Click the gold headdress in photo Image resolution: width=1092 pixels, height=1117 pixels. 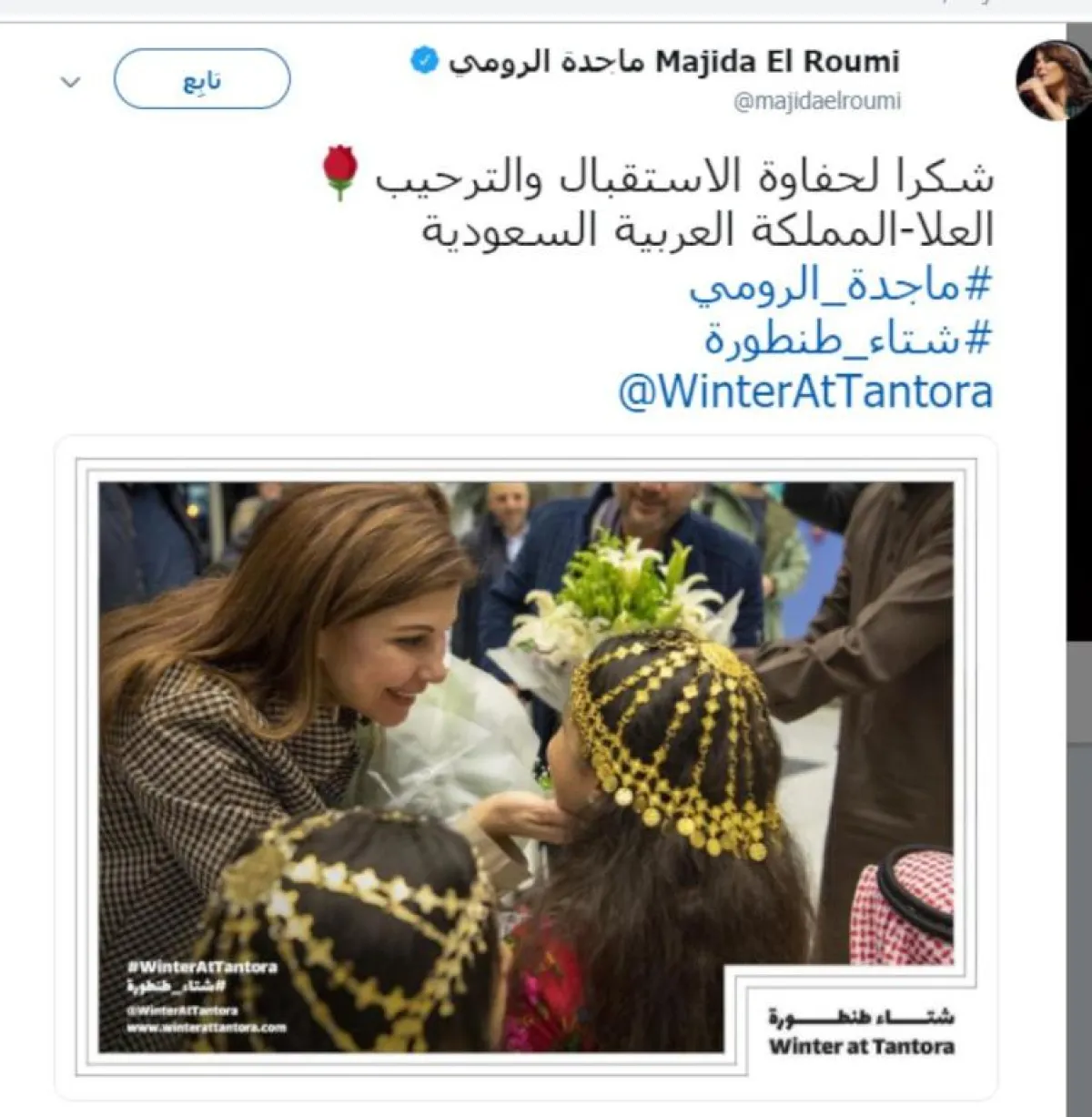[x=680, y=737]
